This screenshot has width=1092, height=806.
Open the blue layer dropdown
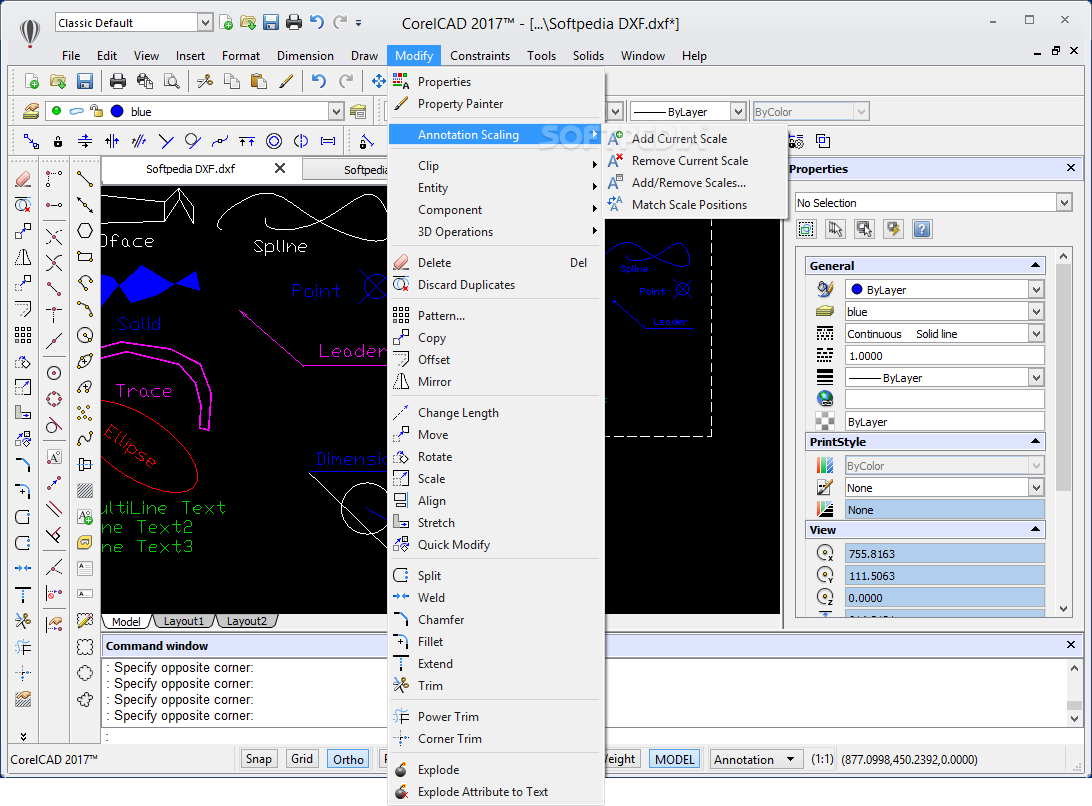click(x=336, y=111)
